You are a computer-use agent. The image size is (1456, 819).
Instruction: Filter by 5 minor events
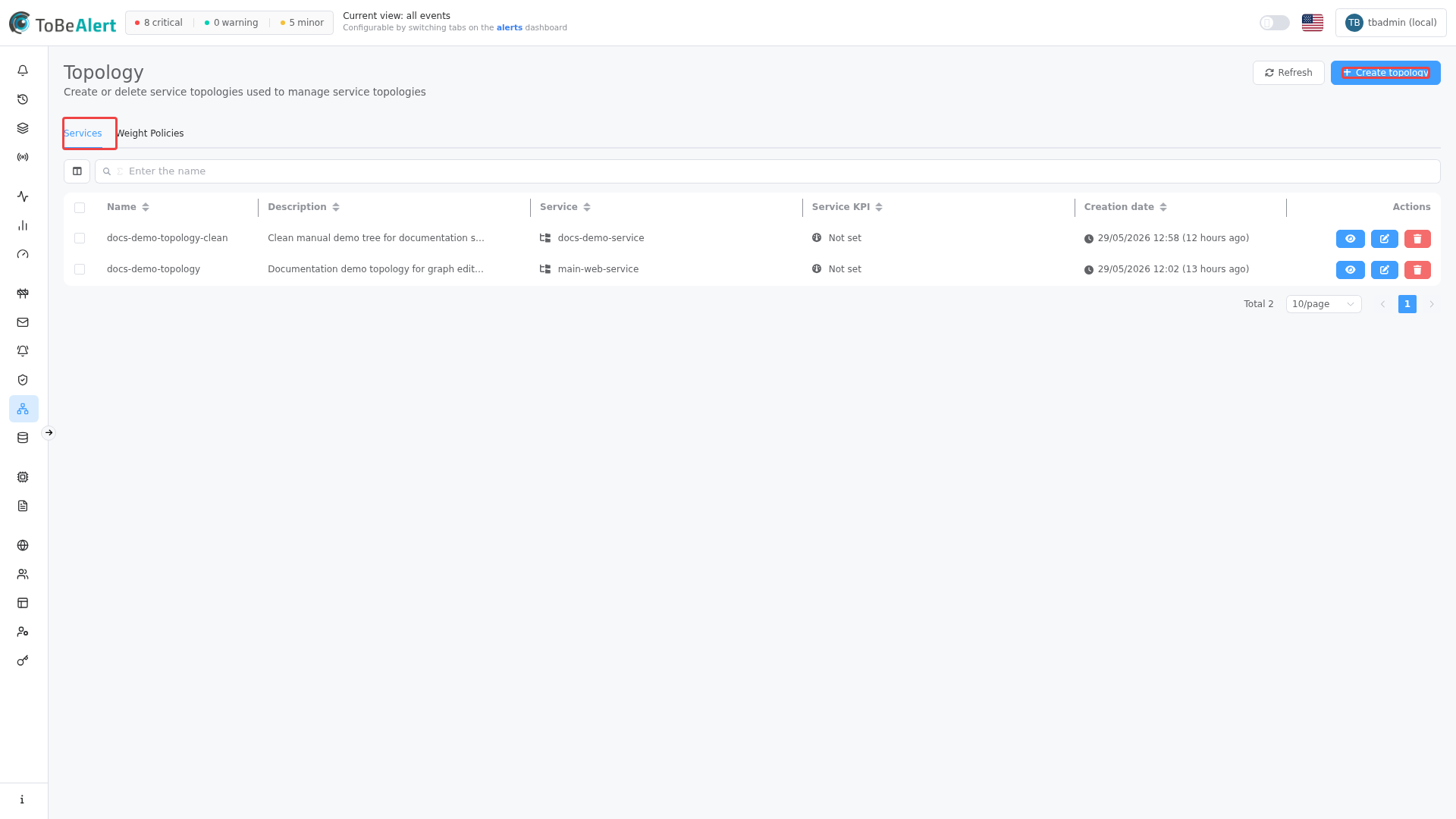[x=302, y=23]
